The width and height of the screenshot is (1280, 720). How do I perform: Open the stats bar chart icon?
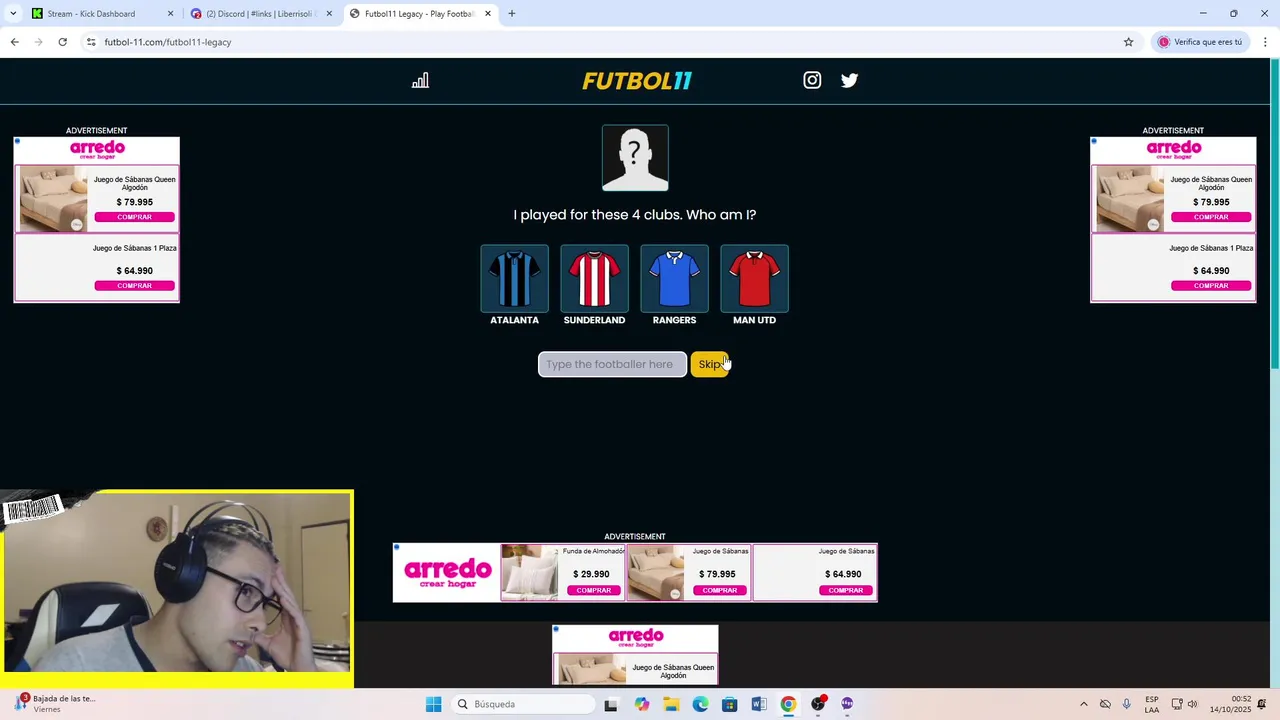click(420, 80)
